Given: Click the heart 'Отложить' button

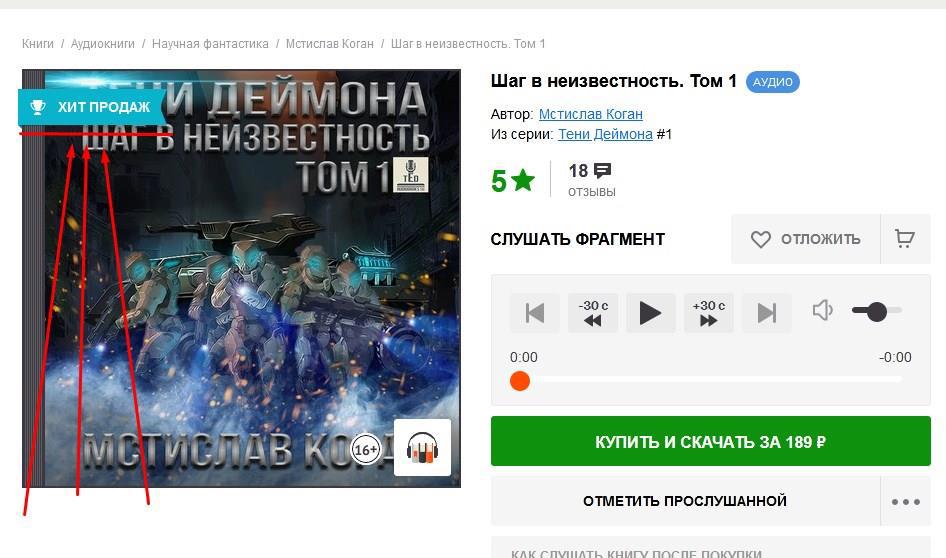Looking at the screenshot, I should [x=805, y=239].
